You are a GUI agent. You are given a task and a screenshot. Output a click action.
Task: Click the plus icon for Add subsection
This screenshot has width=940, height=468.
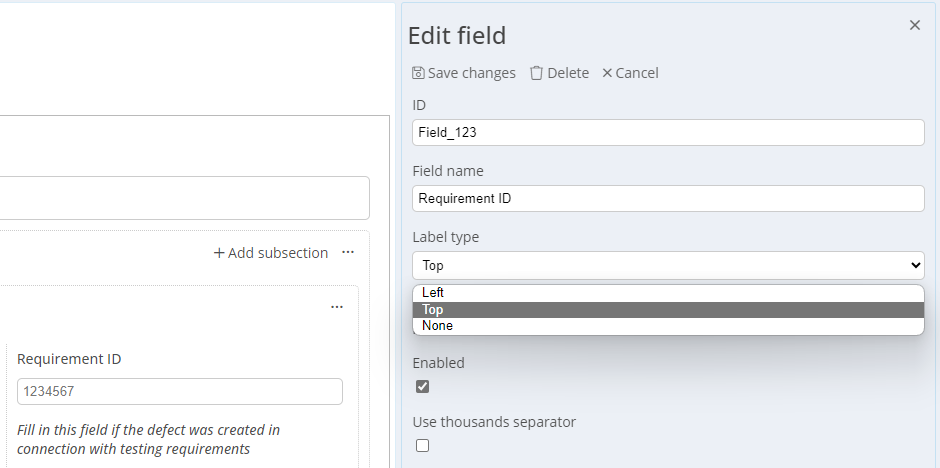point(219,253)
